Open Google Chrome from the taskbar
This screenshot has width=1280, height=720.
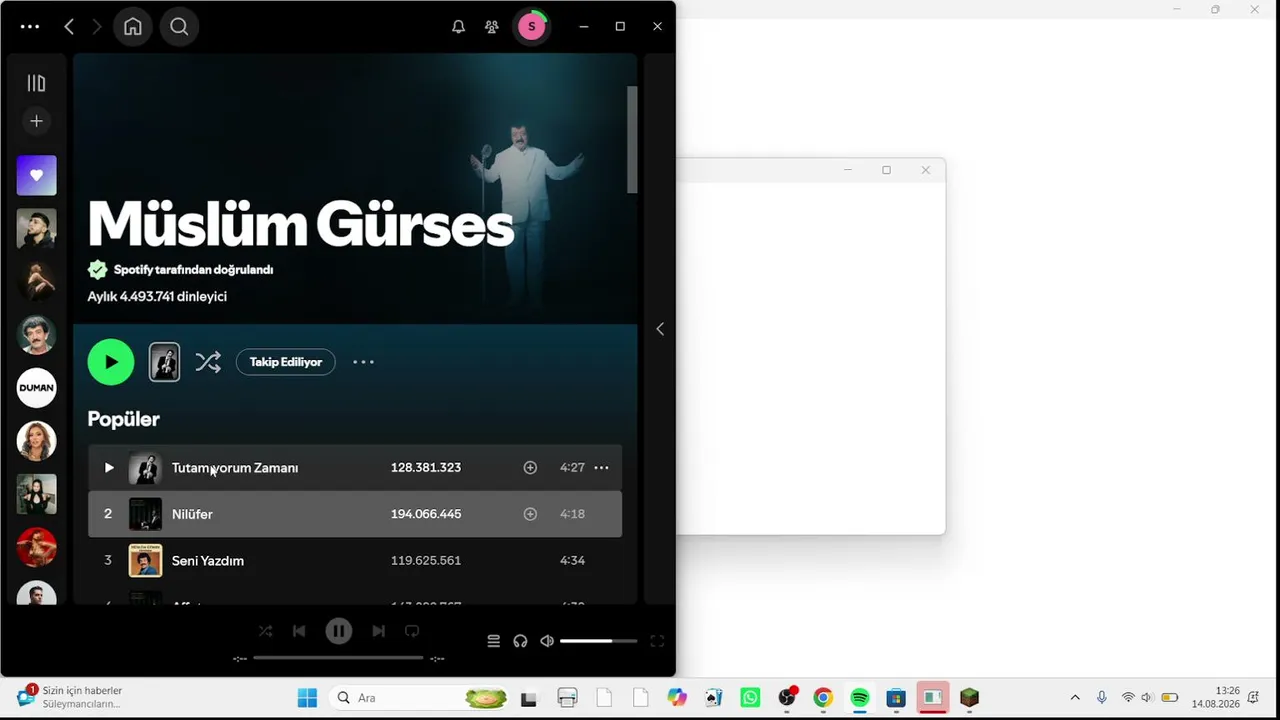click(823, 698)
